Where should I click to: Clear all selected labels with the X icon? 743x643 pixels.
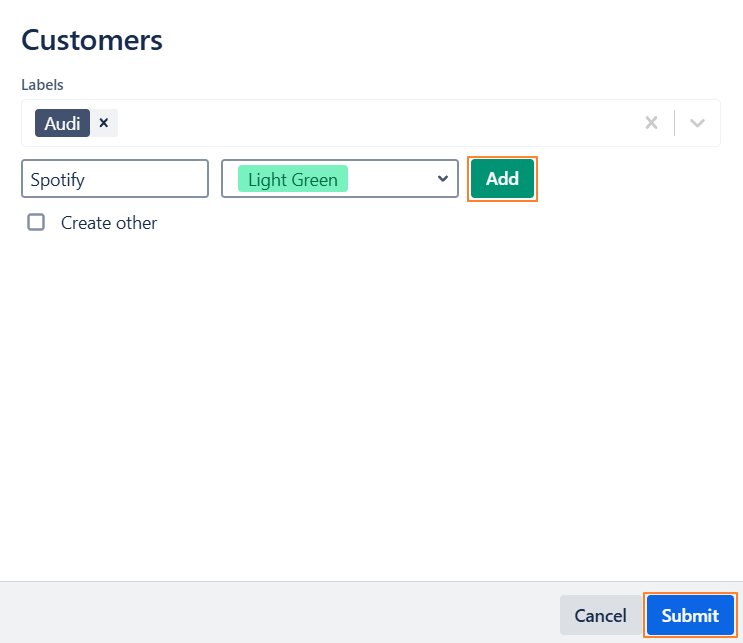(x=651, y=123)
